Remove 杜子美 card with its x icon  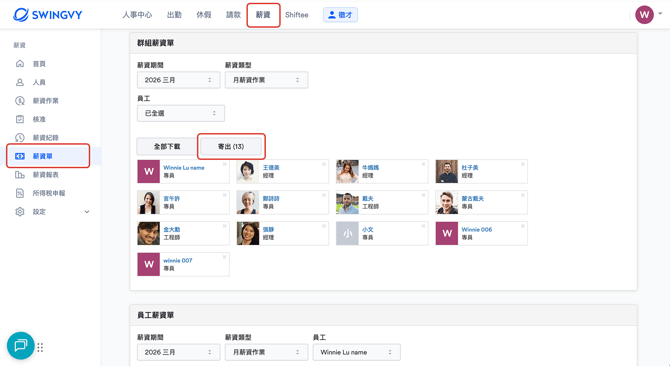[523, 164]
